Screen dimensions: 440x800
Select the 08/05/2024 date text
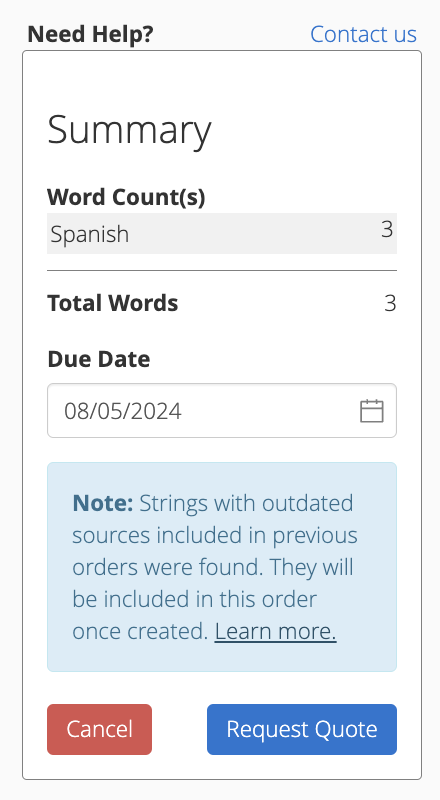click(x=123, y=411)
